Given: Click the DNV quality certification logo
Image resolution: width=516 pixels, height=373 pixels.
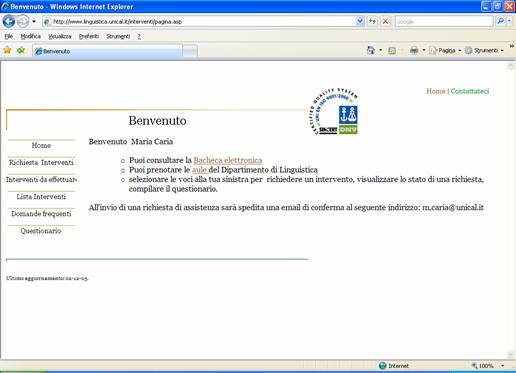Looking at the screenshot, I should pos(334,111).
